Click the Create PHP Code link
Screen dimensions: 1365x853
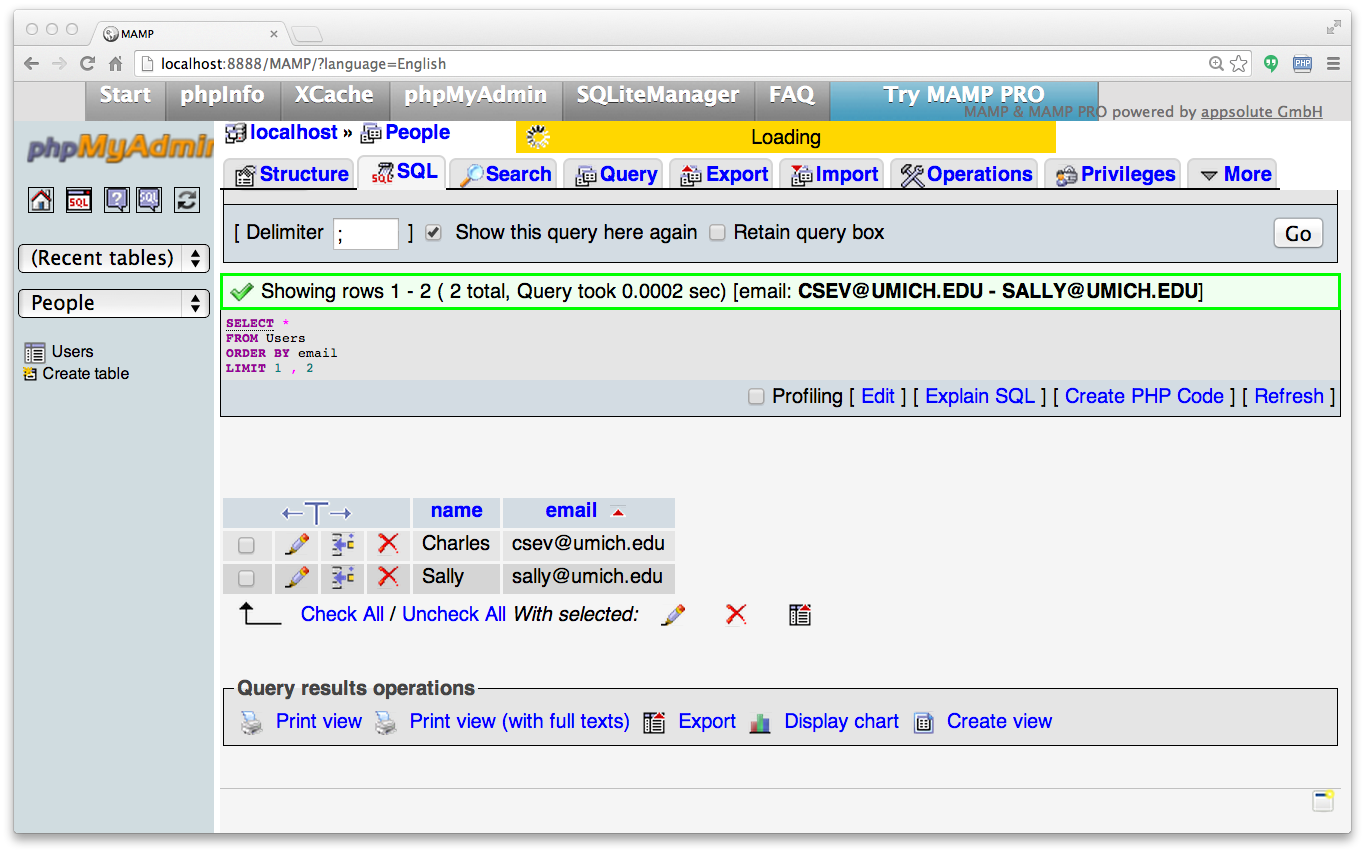coord(1144,397)
